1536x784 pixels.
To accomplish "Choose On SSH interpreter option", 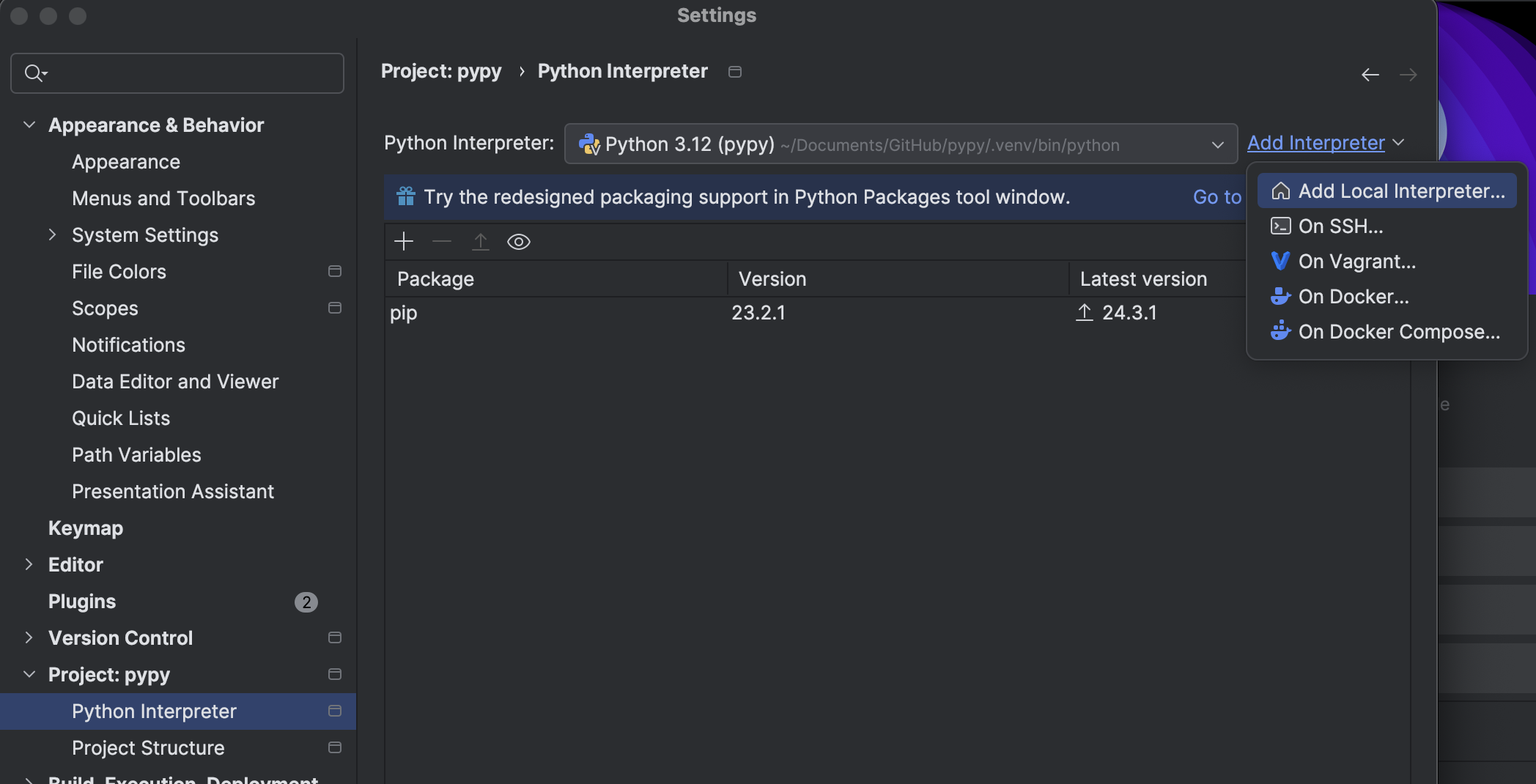I will pos(1340,226).
